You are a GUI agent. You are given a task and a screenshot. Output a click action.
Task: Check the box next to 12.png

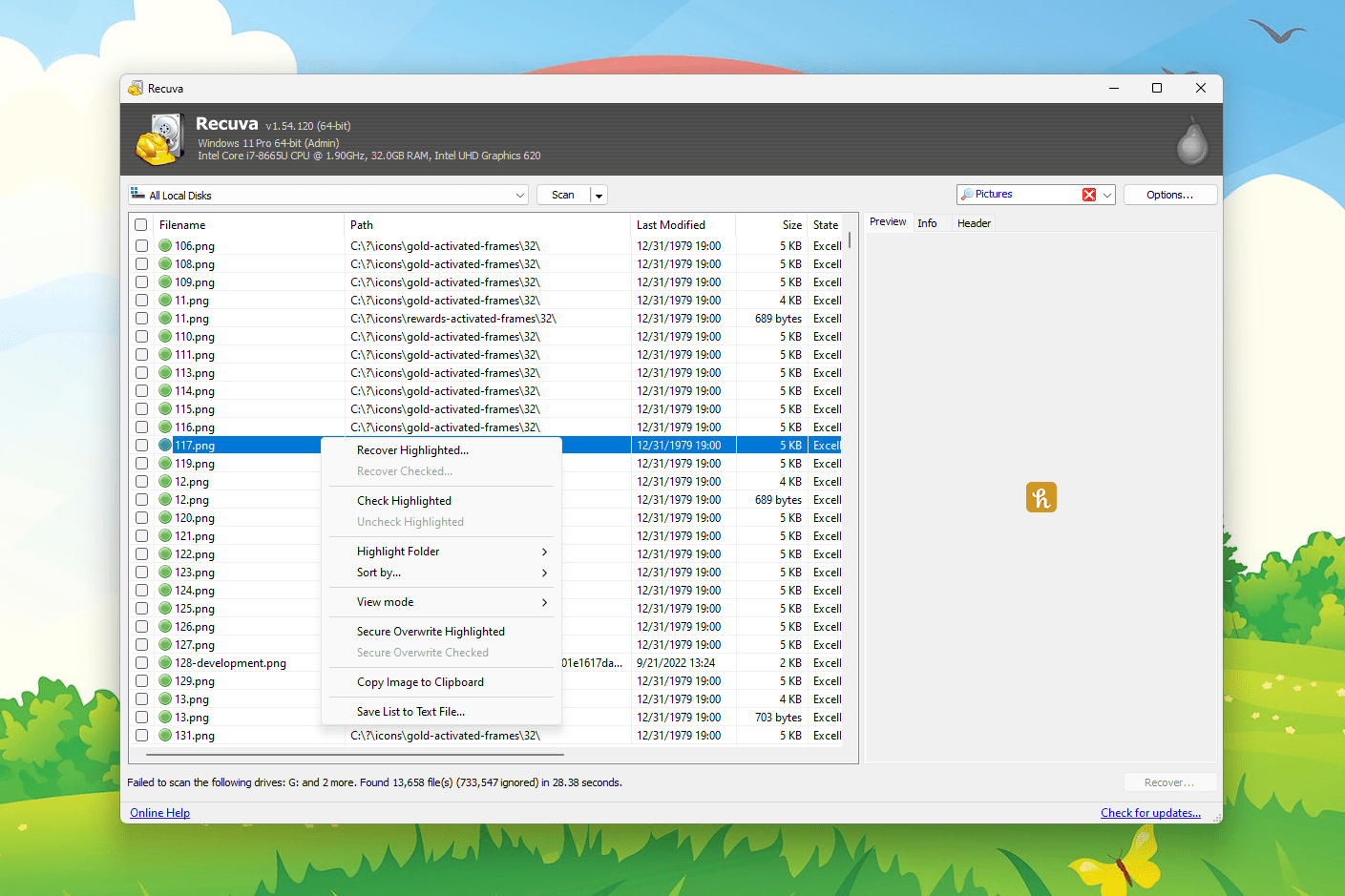[141, 481]
